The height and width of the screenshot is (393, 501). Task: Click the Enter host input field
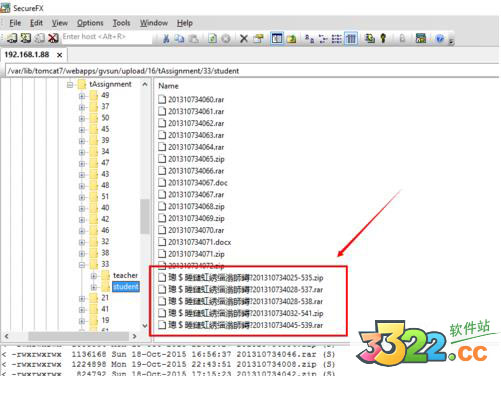tap(107, 37)
